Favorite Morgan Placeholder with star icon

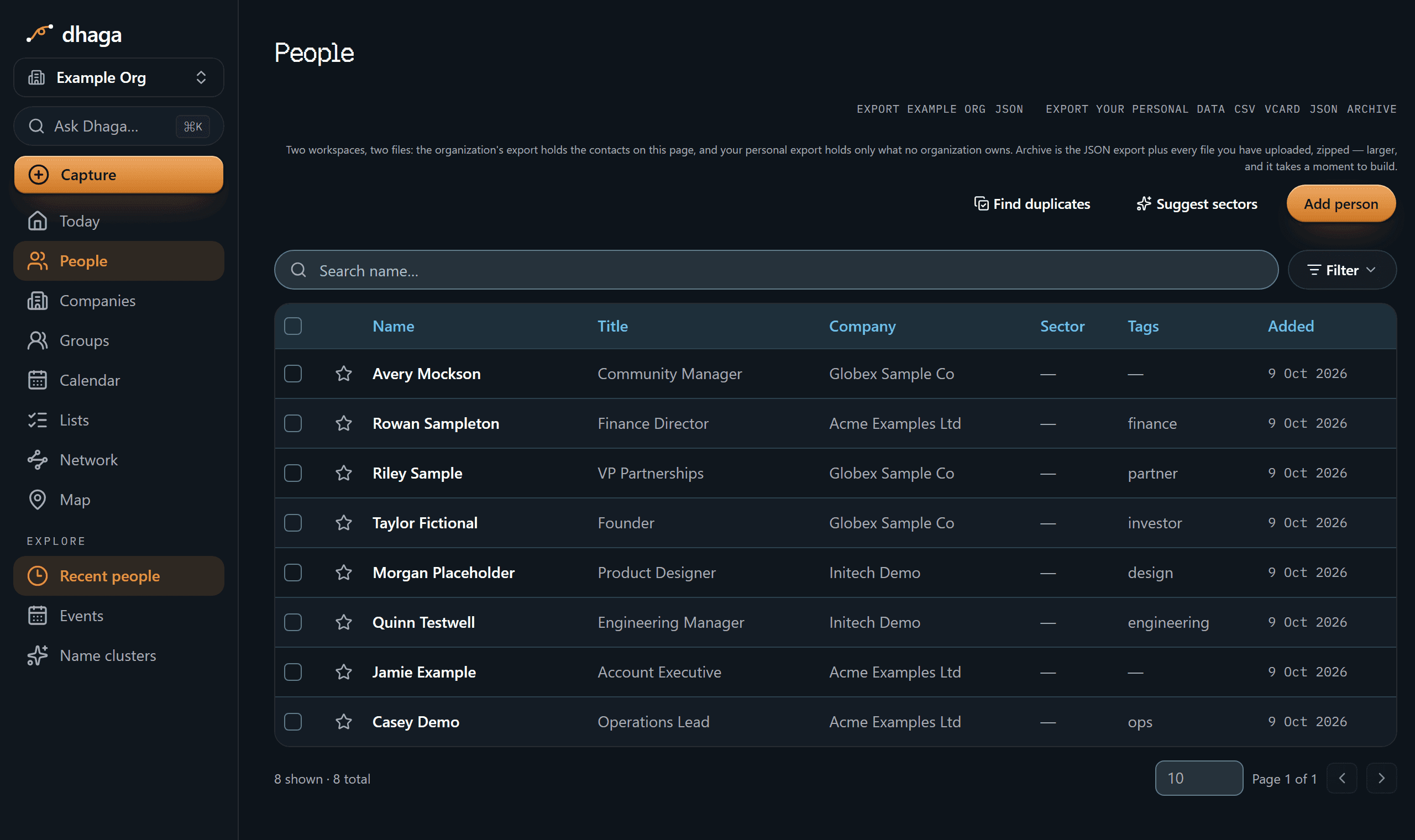344,573
